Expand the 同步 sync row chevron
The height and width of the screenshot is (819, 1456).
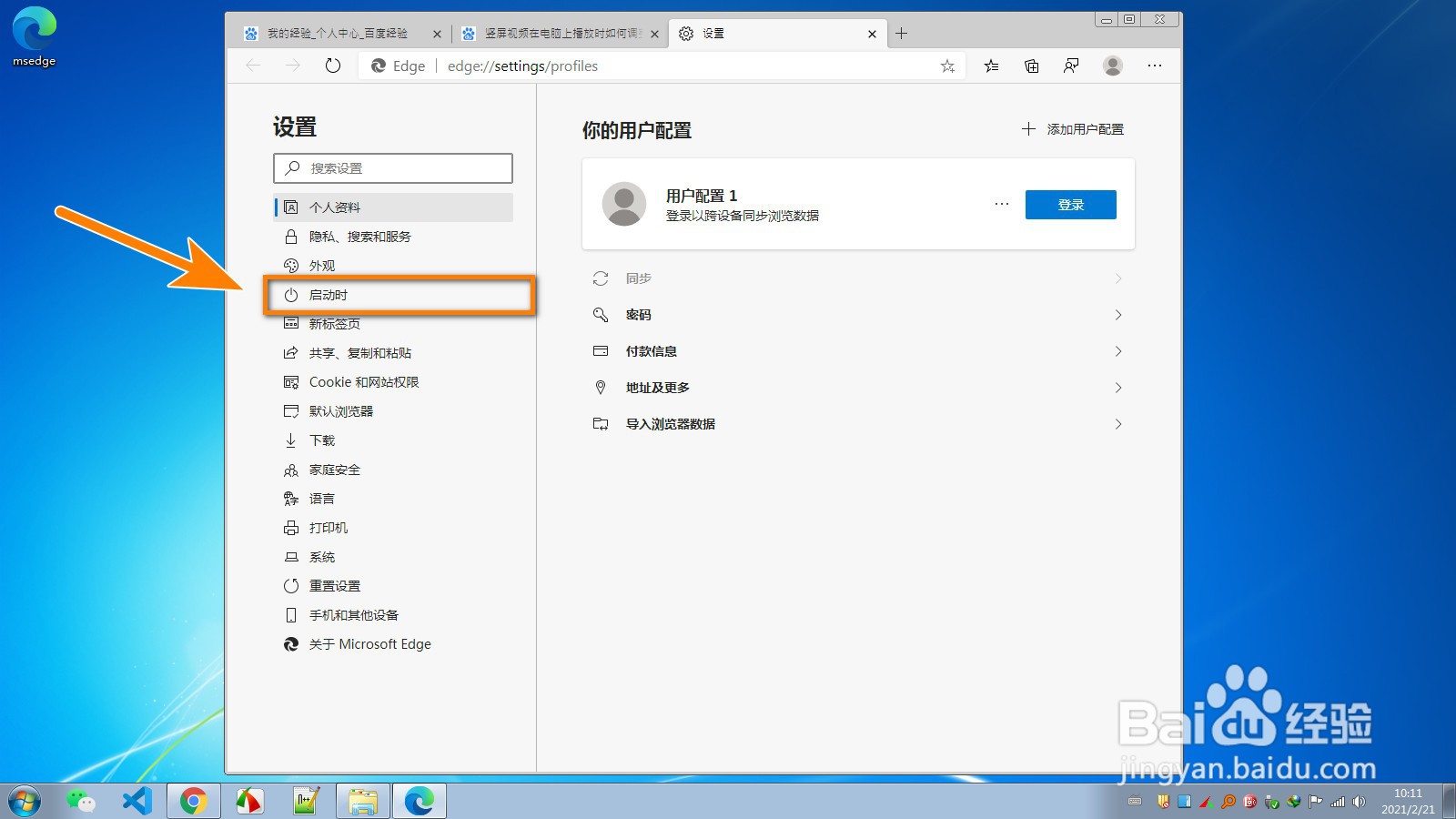(1118, 278)
